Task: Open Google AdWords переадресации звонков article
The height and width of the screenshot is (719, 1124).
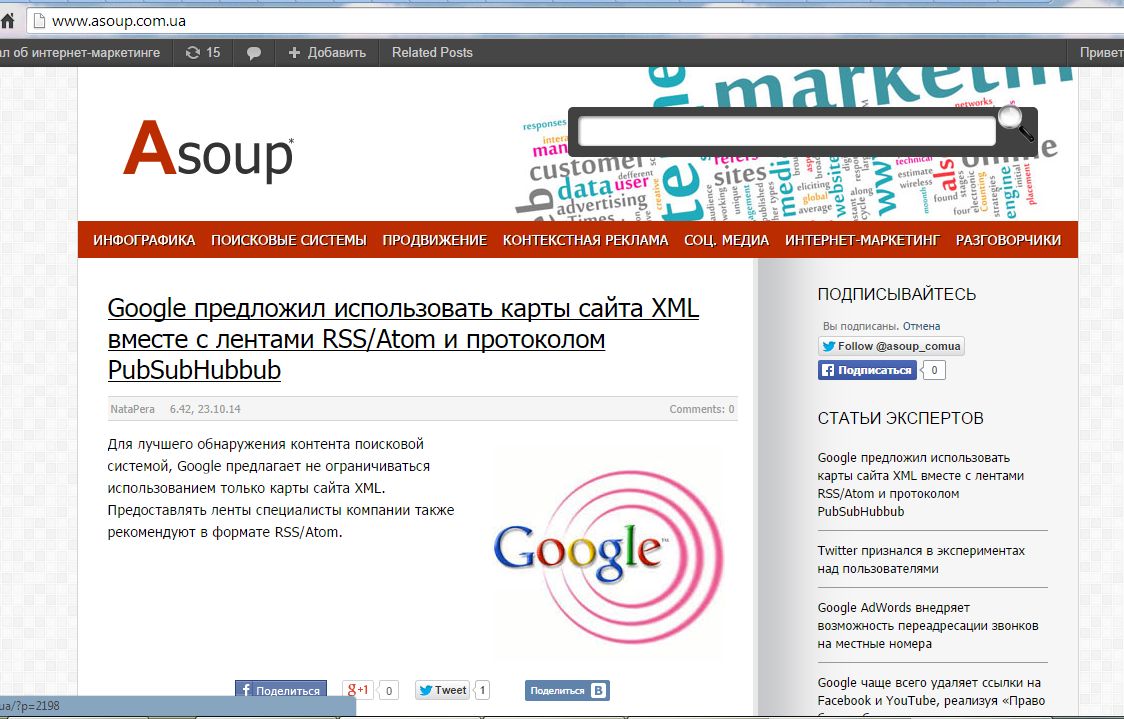Action: coord(928,626)
